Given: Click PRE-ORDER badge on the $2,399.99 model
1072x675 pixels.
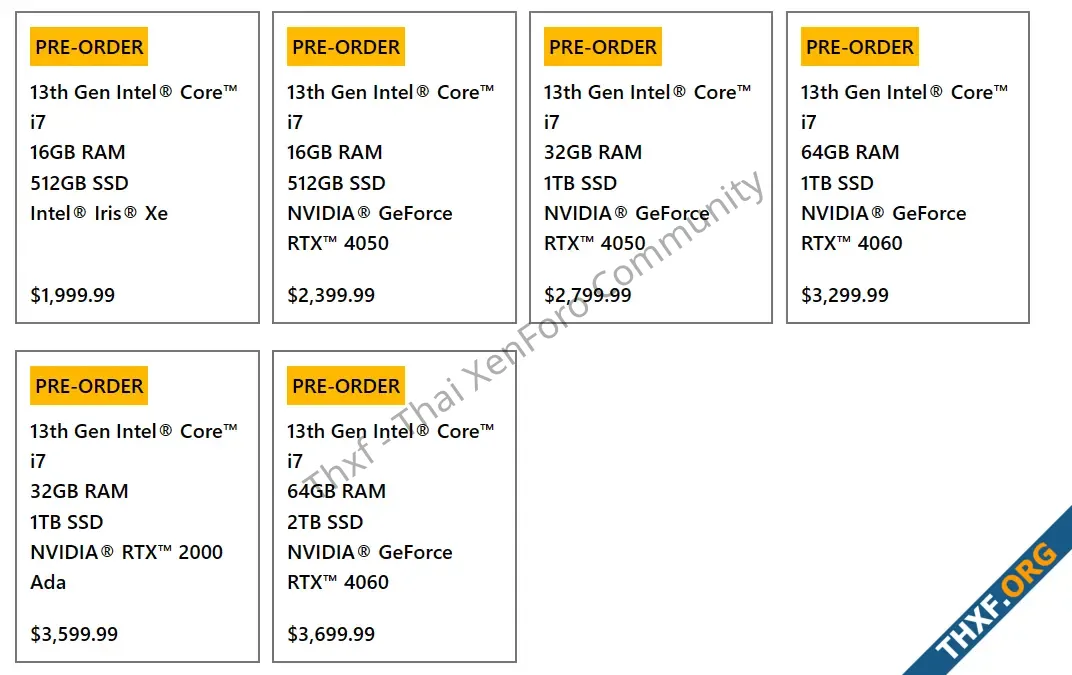Looking at the screenshot, I should point(346,47).
